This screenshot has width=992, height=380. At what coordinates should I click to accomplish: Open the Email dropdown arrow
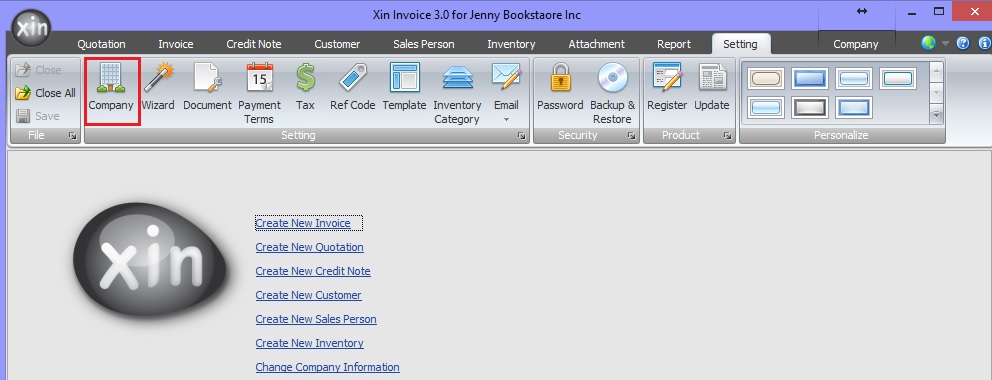[506, 120]
